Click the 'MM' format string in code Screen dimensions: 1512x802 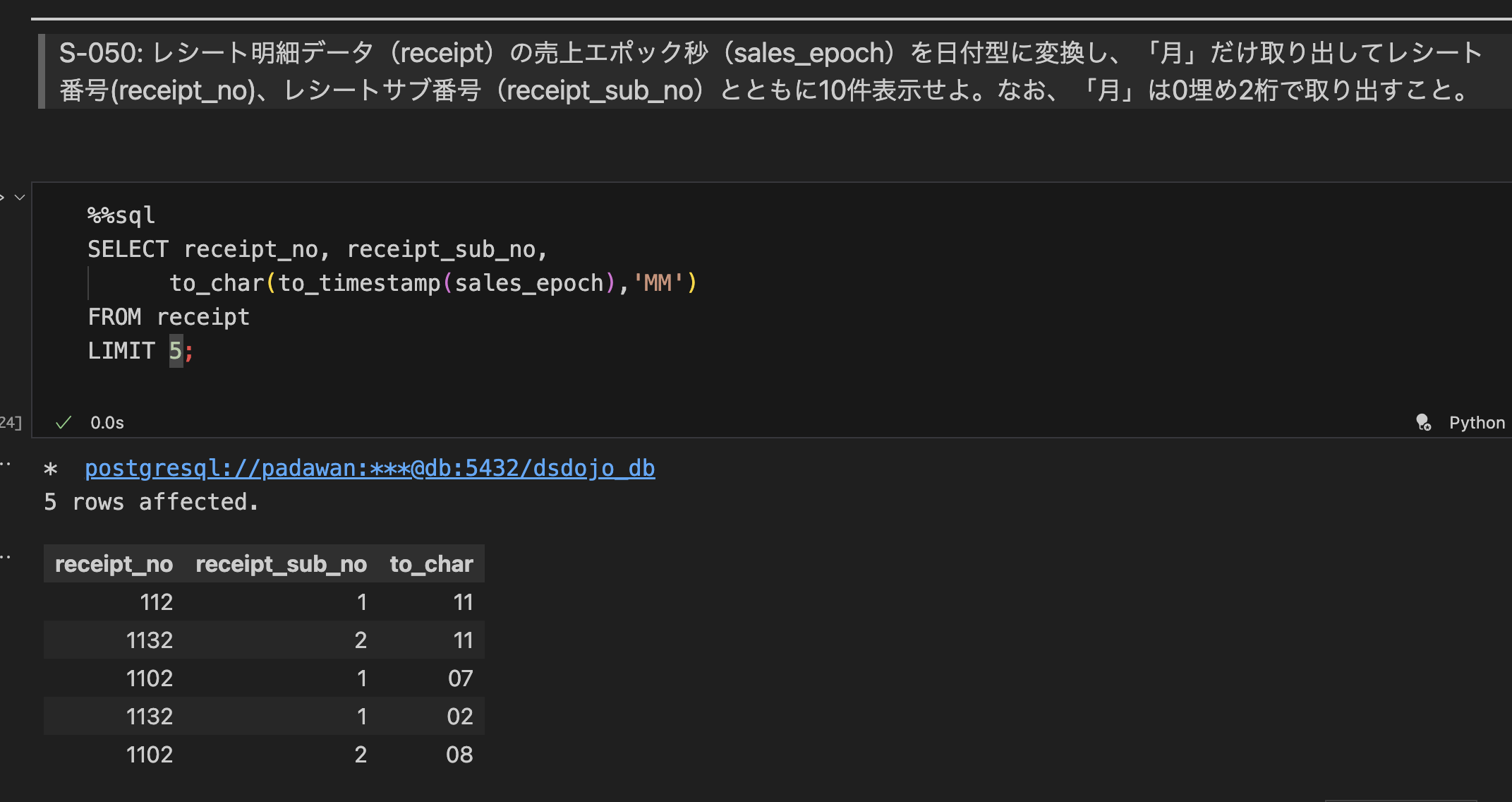pos(658,282)
